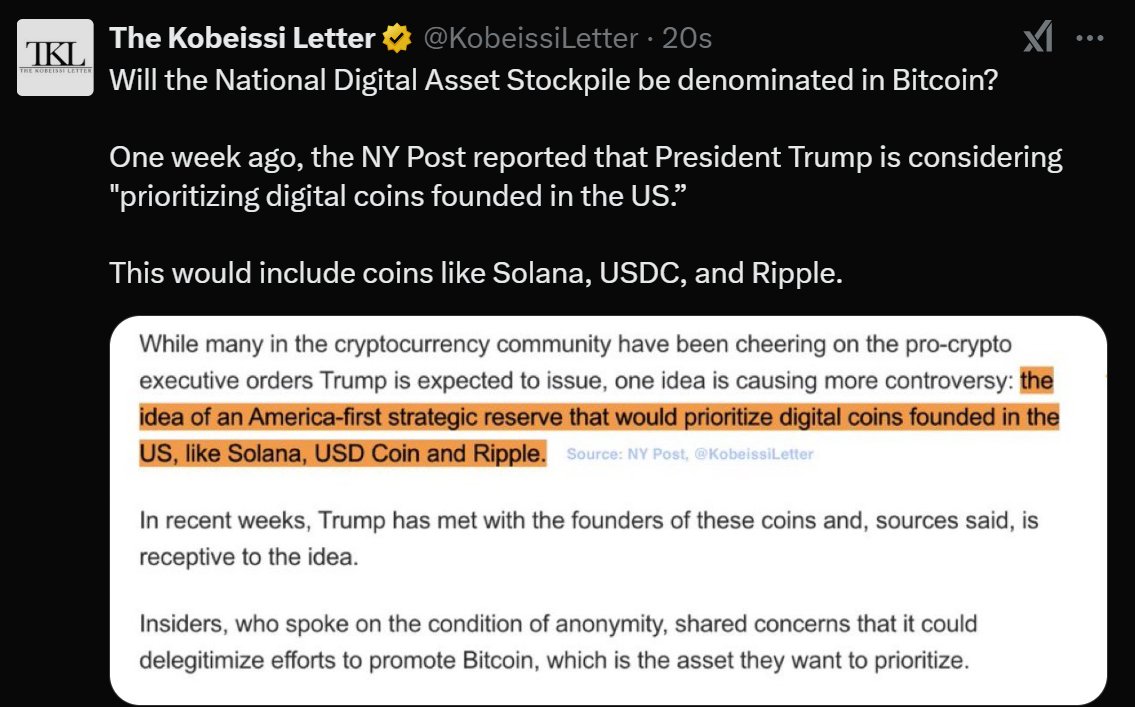Open The Kobeissi Letter display name
Image resolution: width=1135 pixels, height=707 pixels.
pos(242,38)
